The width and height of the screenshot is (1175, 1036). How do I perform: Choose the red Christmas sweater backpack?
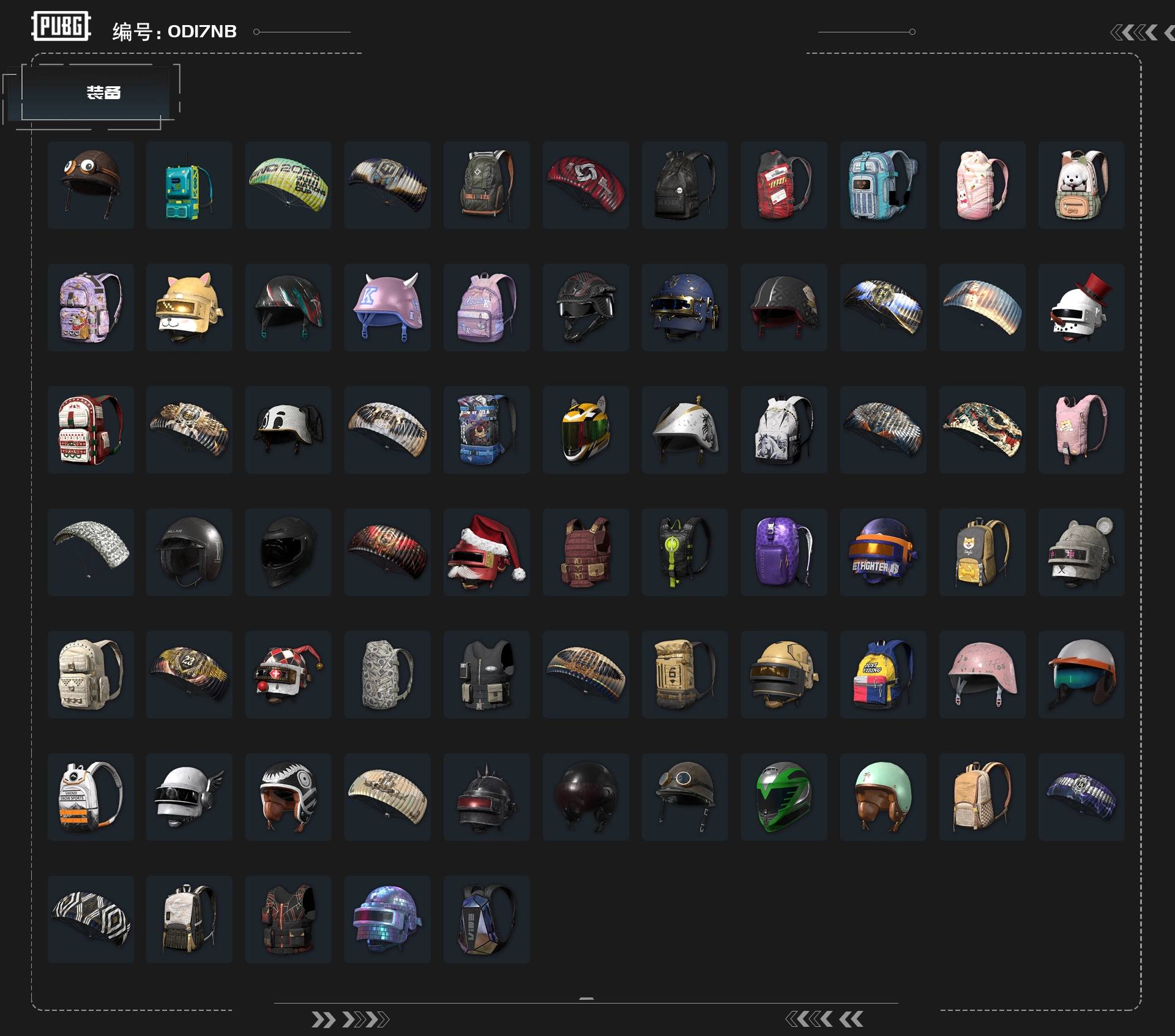pos(91,430)
